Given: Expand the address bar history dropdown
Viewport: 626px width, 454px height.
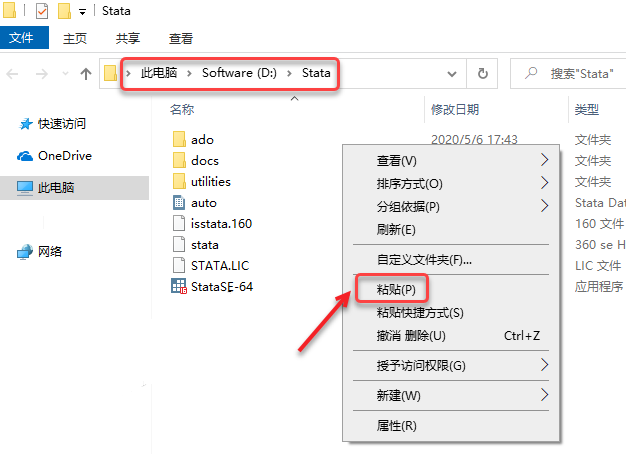Looking at the screenshot, I should coord(452,74).
